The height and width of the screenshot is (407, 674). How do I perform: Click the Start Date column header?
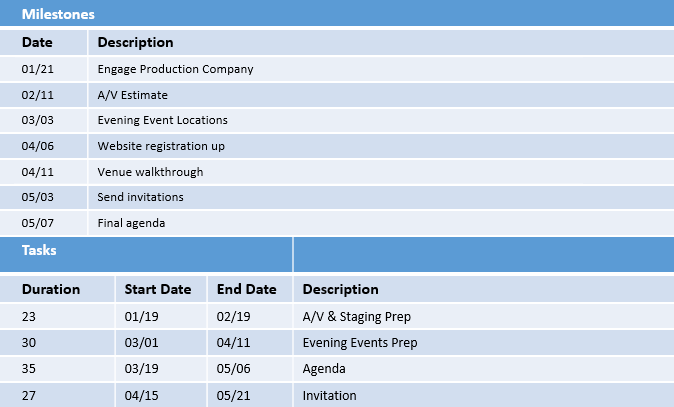157,290
